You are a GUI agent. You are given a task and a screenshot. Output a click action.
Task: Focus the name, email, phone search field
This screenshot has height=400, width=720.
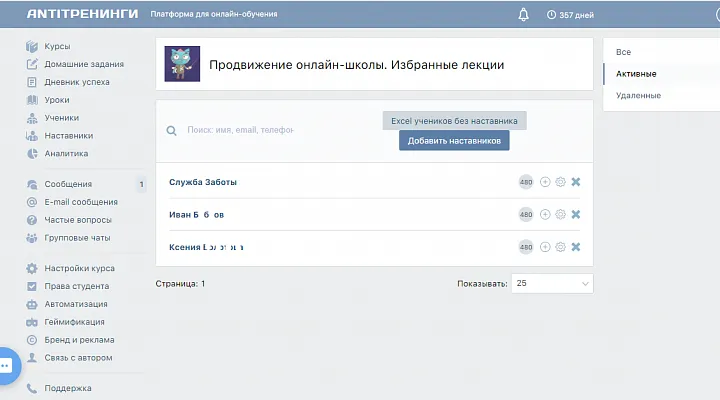click(240, 130)
